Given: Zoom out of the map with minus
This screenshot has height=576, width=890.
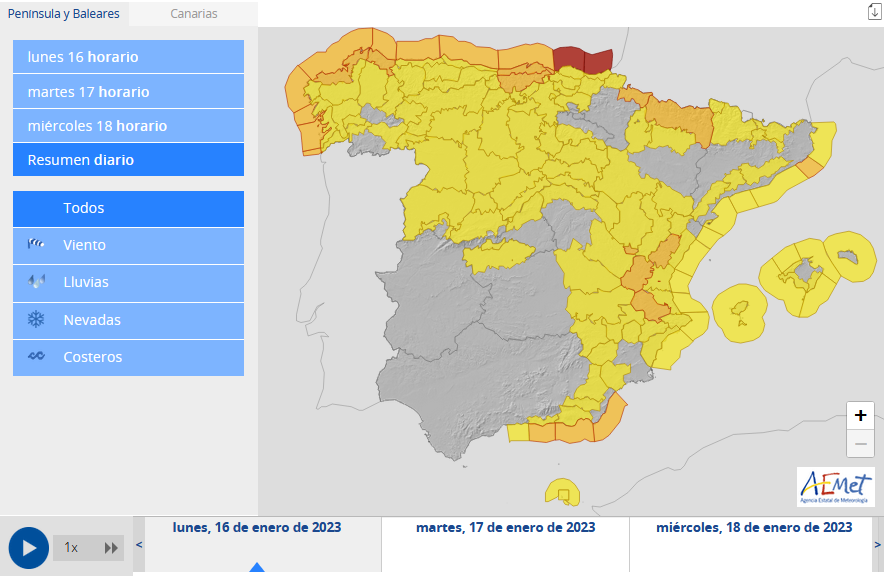Looking at the screenshot, I should click(860, 443).
